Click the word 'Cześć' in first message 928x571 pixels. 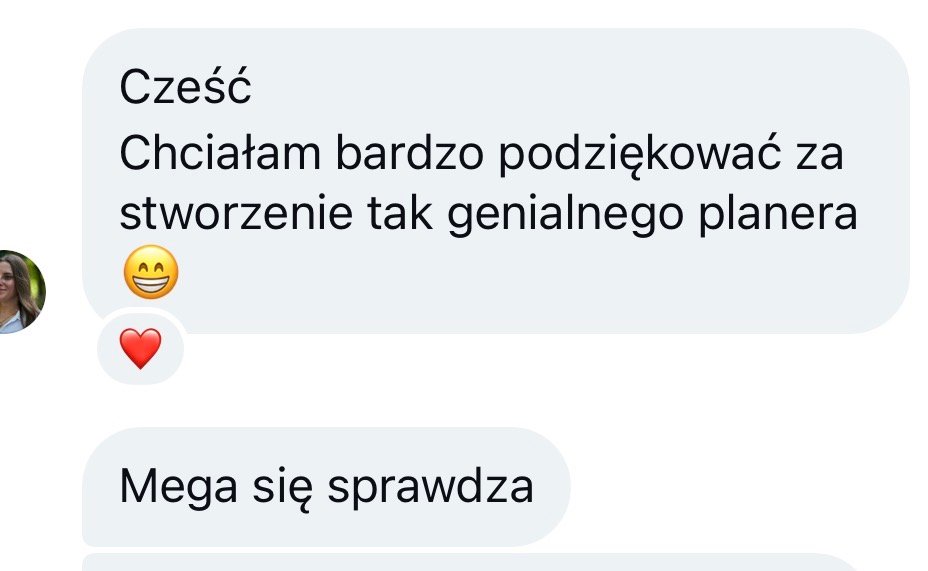pos(185,86)
